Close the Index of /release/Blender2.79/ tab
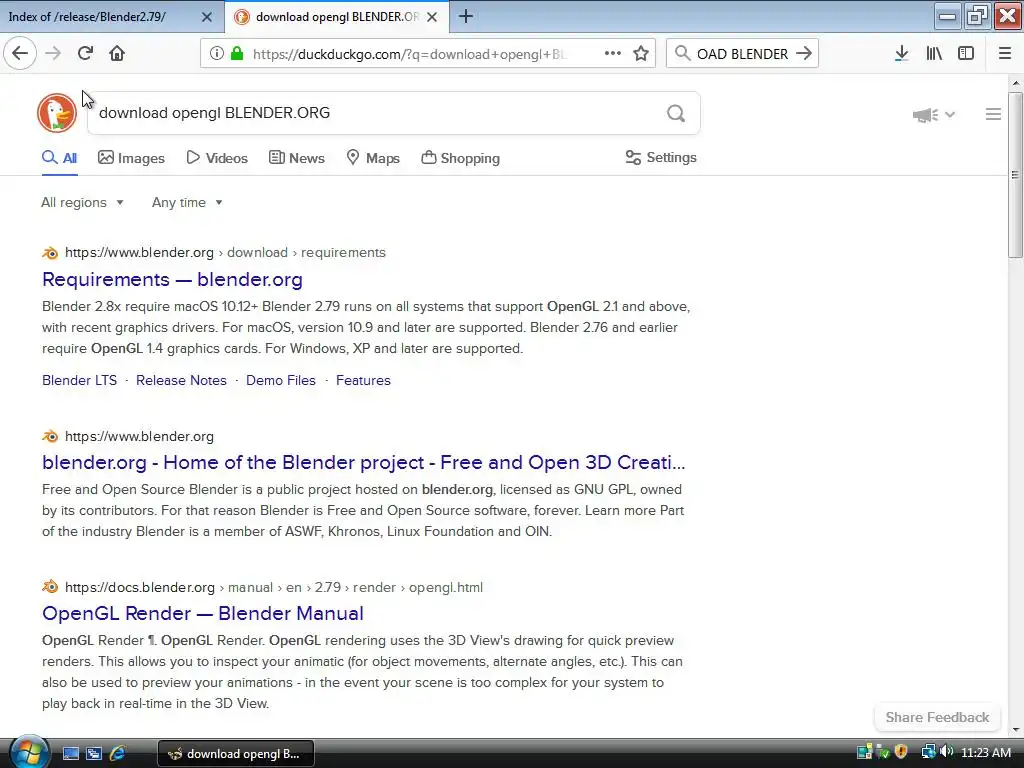 (x=206, y=17)
